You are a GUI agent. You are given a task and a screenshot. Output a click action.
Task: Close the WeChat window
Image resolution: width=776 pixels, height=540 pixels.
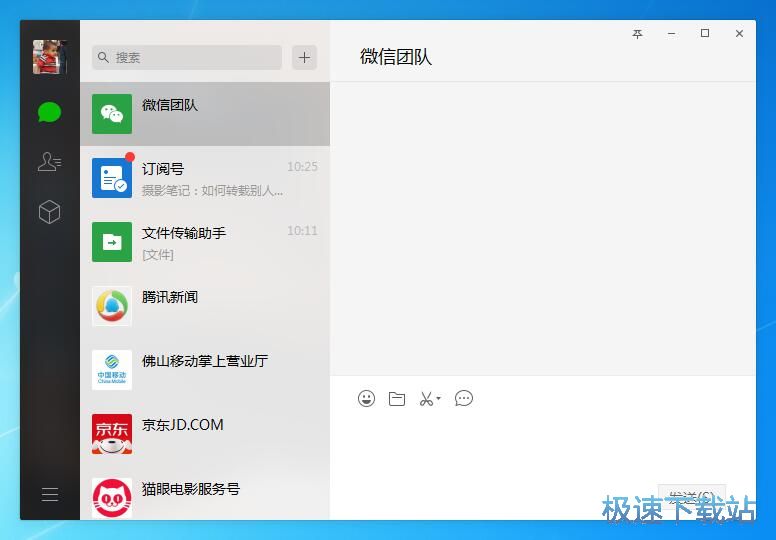click(739, 33)
